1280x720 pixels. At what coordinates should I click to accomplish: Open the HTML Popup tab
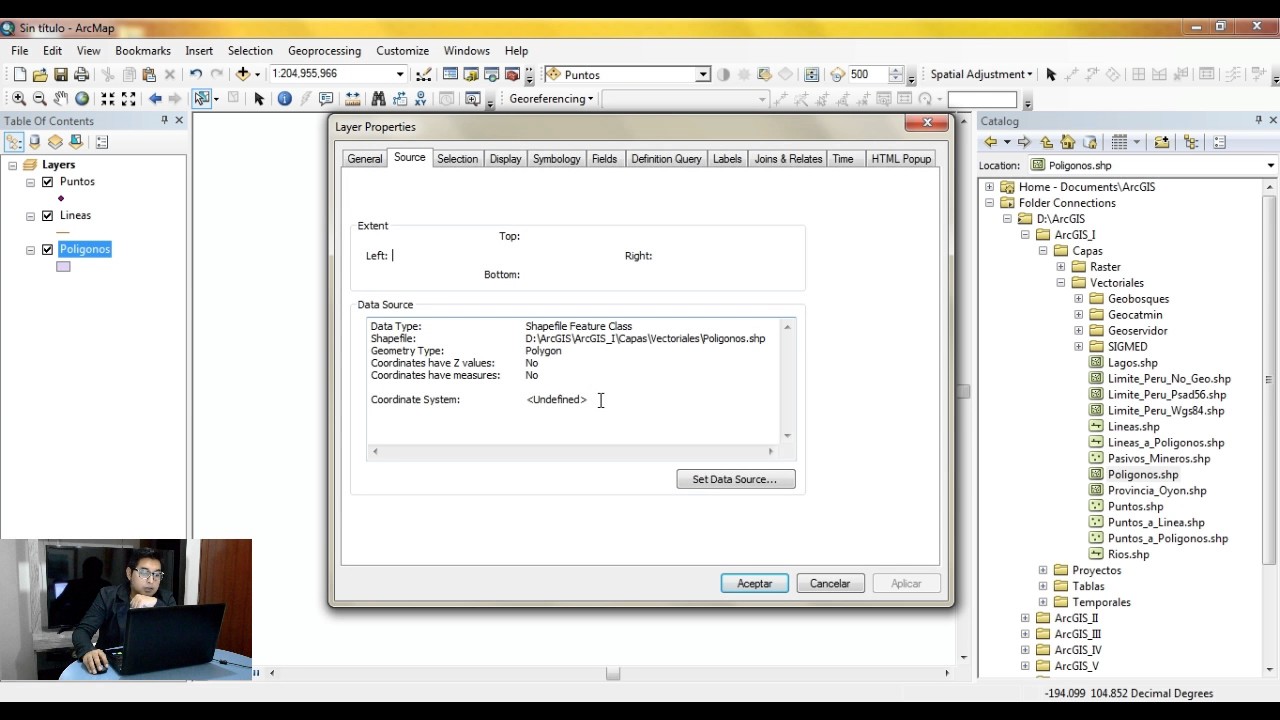(x=901, y=159)
